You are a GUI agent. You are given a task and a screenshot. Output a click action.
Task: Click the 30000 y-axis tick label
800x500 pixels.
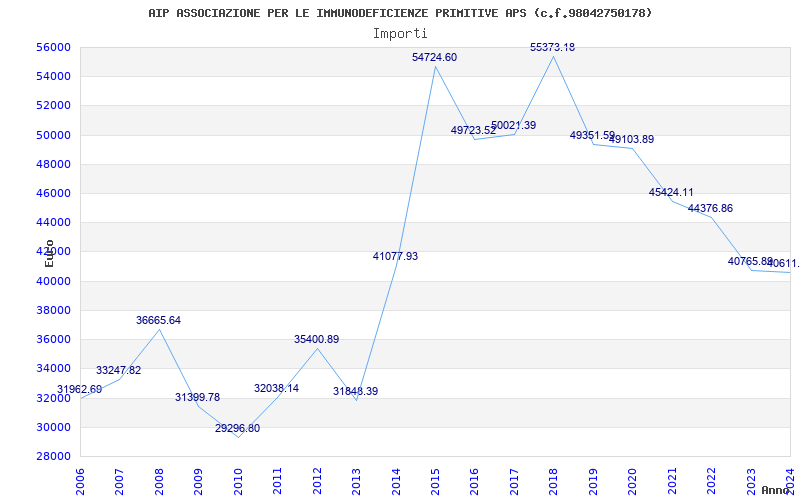53,427
